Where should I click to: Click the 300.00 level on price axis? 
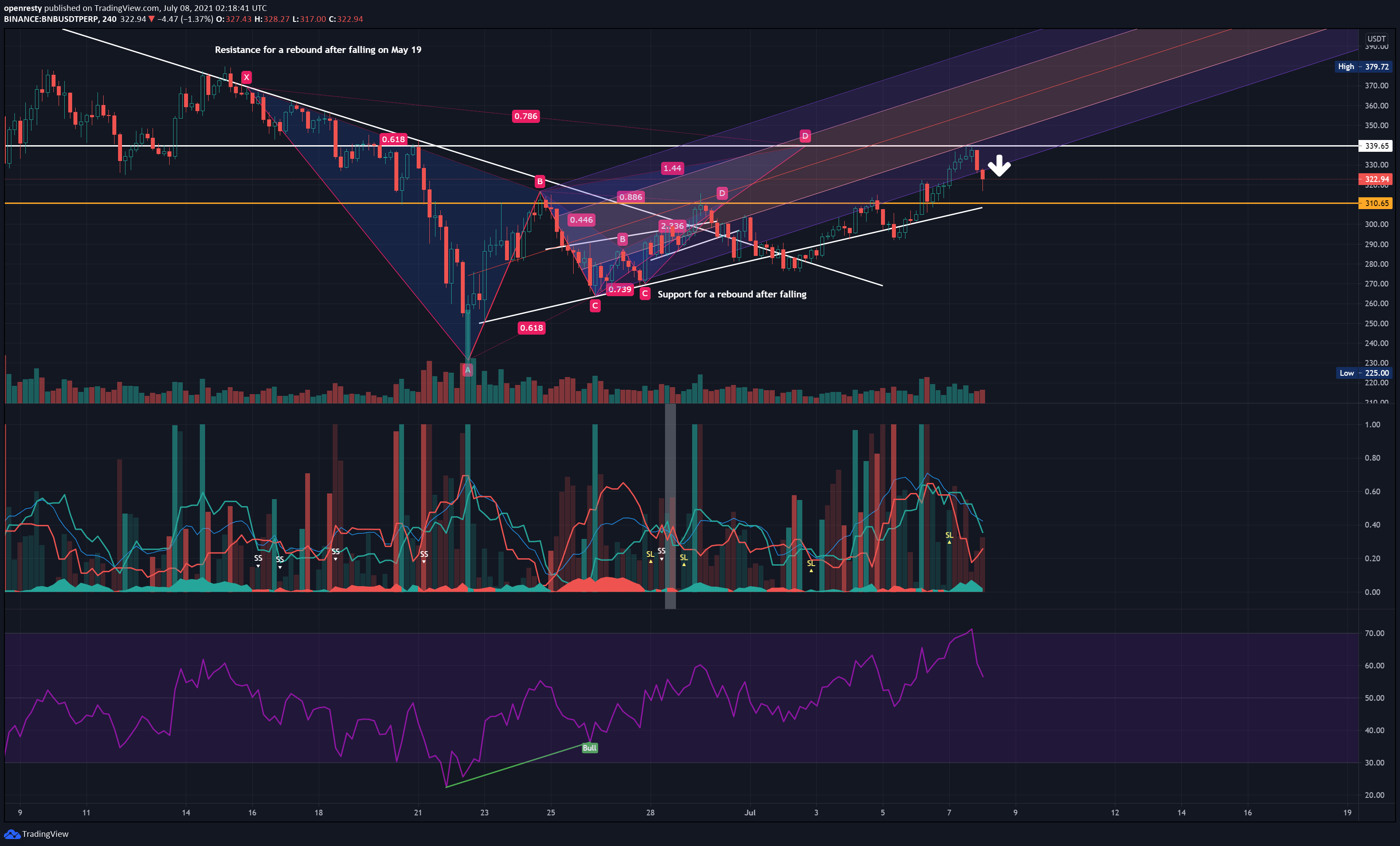pos(1376,224)
